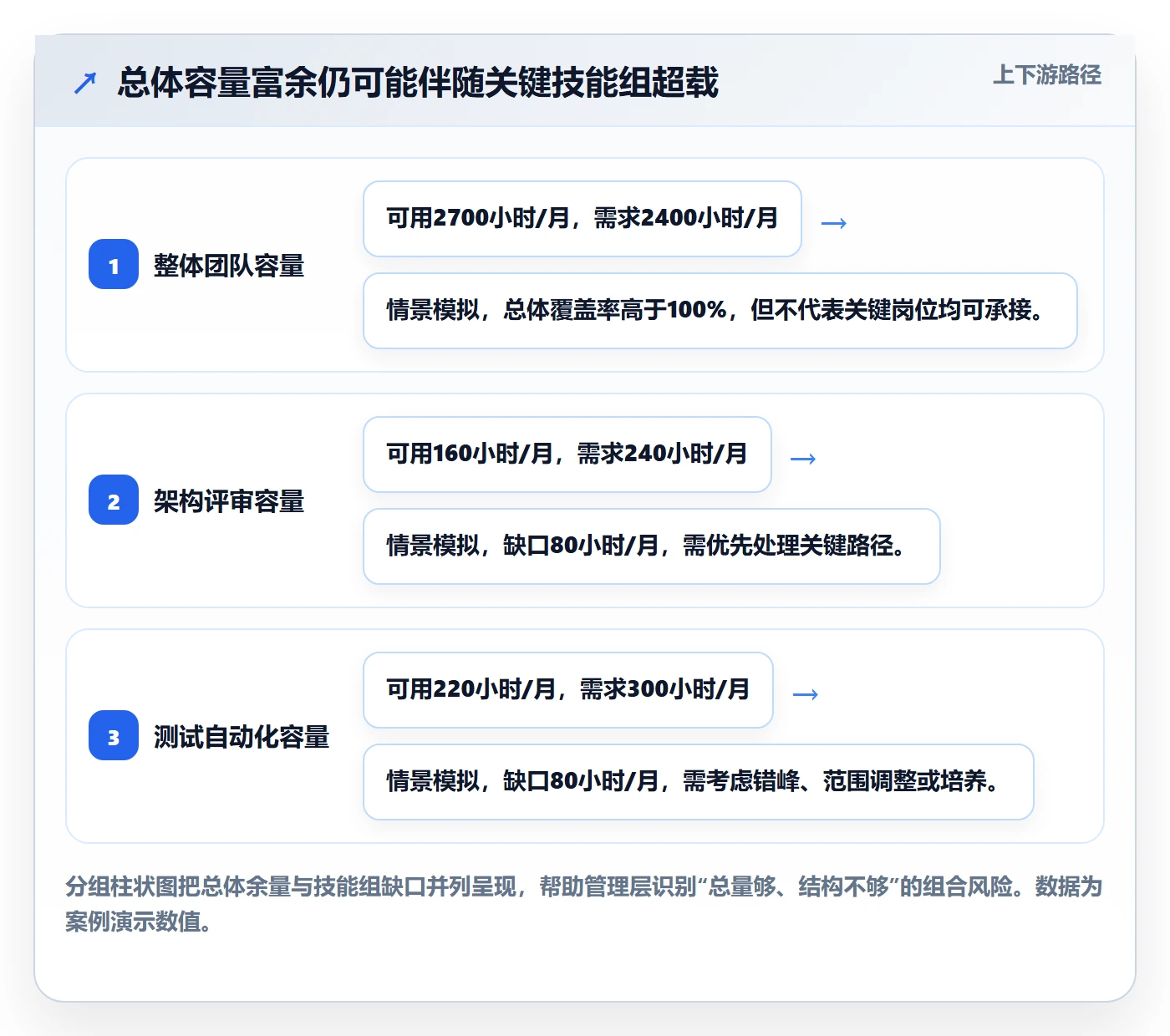Click the note about 总体覆盖率高于100%

coord(720,311)
